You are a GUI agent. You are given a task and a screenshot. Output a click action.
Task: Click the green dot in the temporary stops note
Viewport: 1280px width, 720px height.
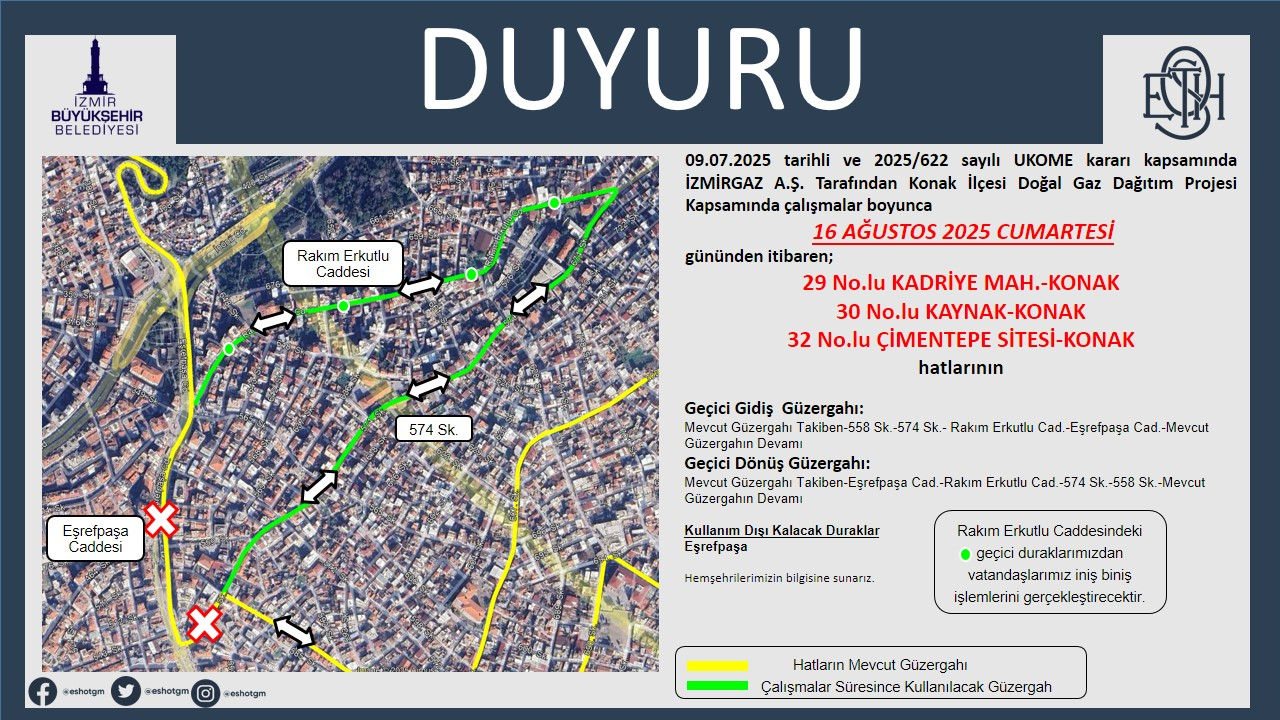click(965, 554)
